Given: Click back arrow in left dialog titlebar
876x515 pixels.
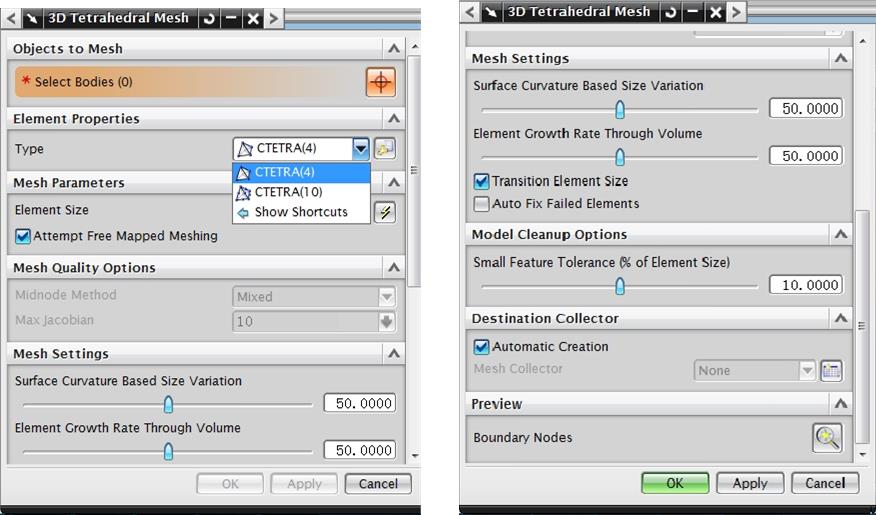Looking at the screenshot, I should (x=11, y=18).
